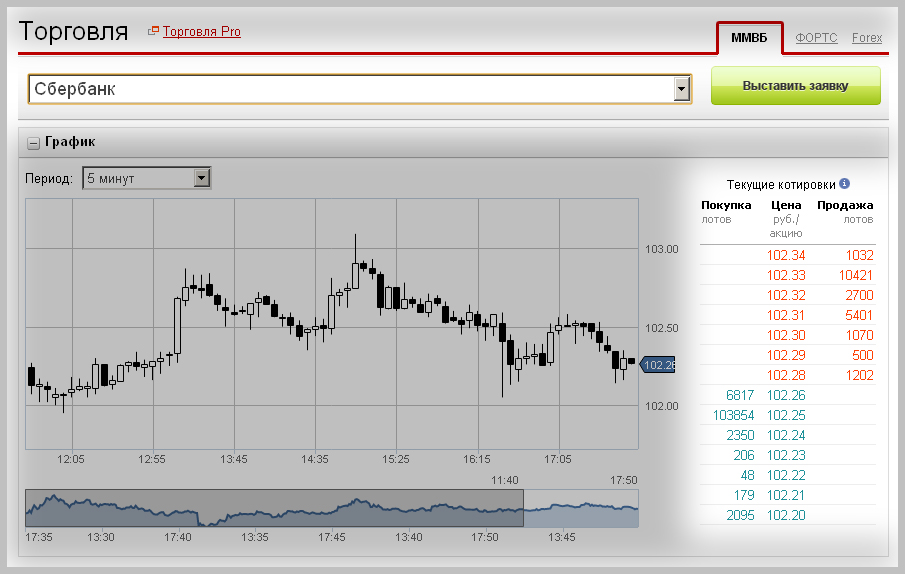Click the sell price 102.31

(786, 316)
